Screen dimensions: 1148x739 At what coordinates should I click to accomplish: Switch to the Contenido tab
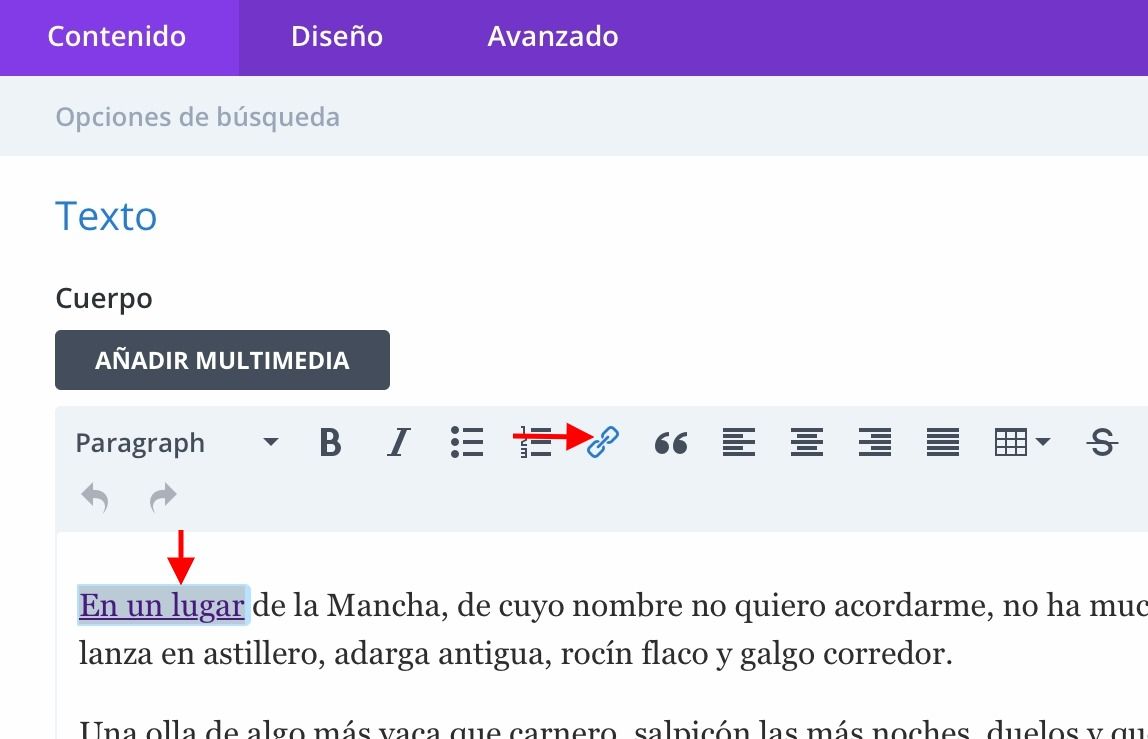tap(117, 37)
